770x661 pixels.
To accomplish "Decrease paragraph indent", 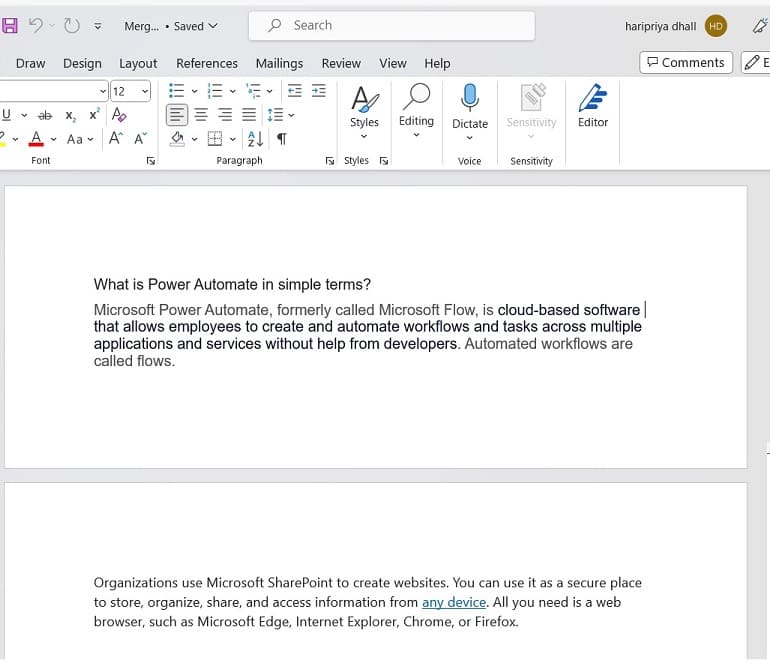I will pos(294,91).
